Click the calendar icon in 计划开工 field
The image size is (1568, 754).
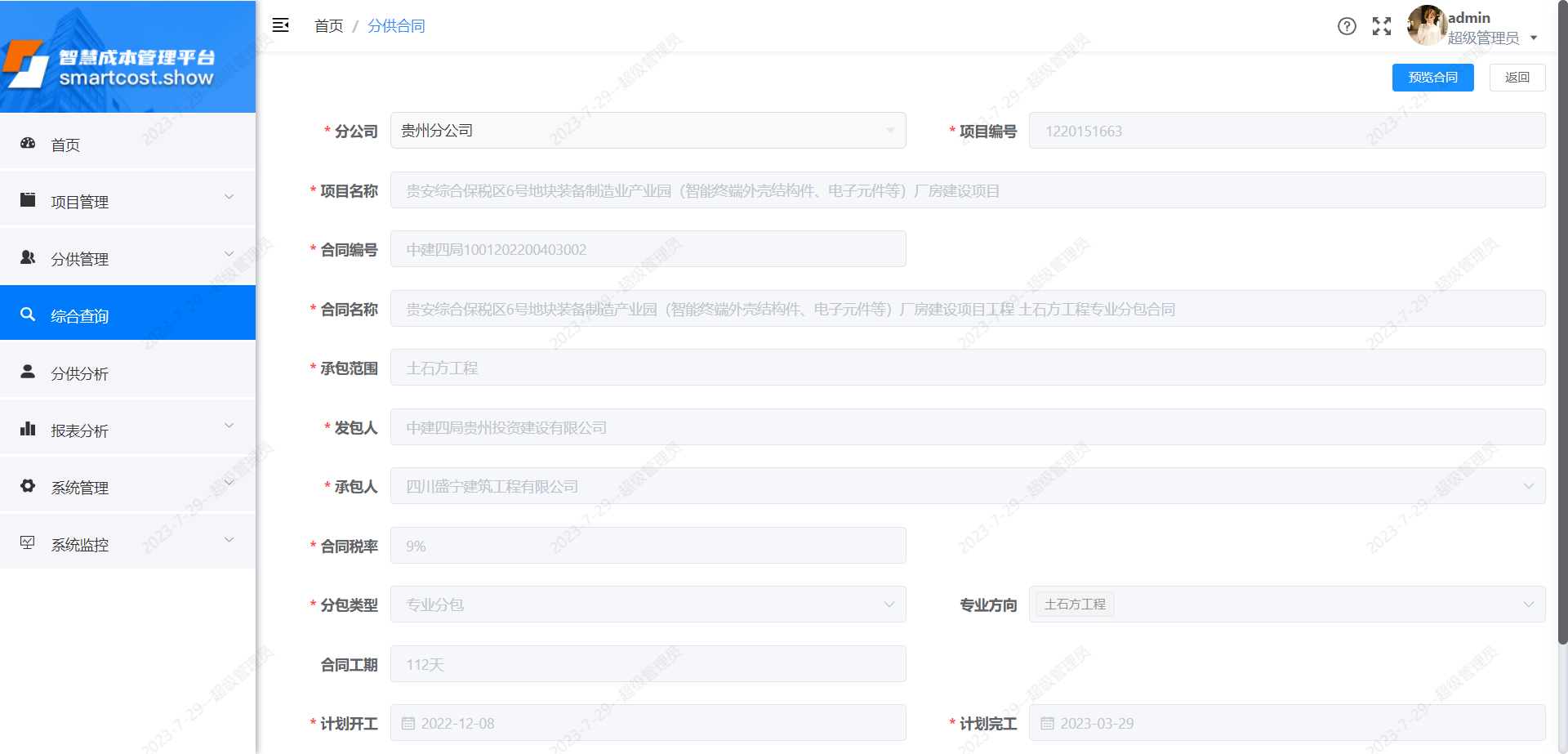408,724
